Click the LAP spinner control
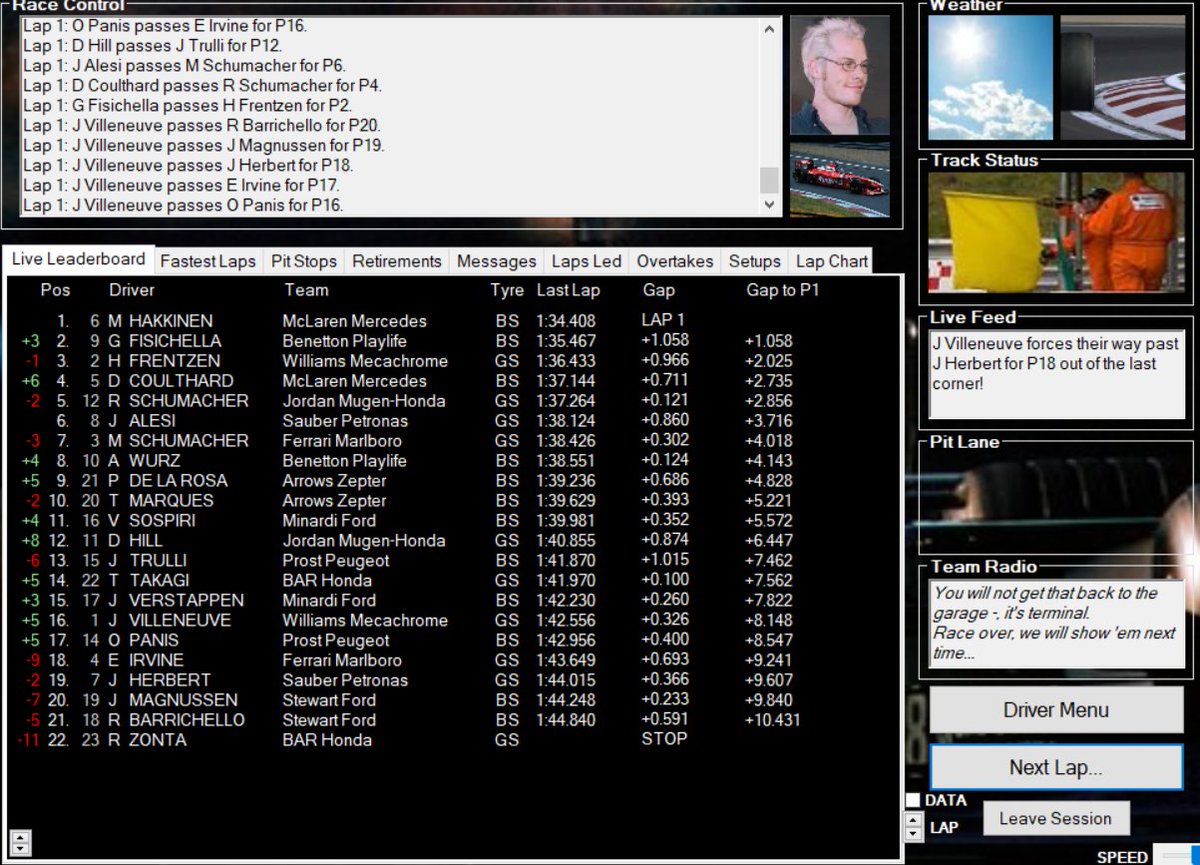Viewport: 1200px width, 865px height. pyautogui.click(x=913, y=827)
